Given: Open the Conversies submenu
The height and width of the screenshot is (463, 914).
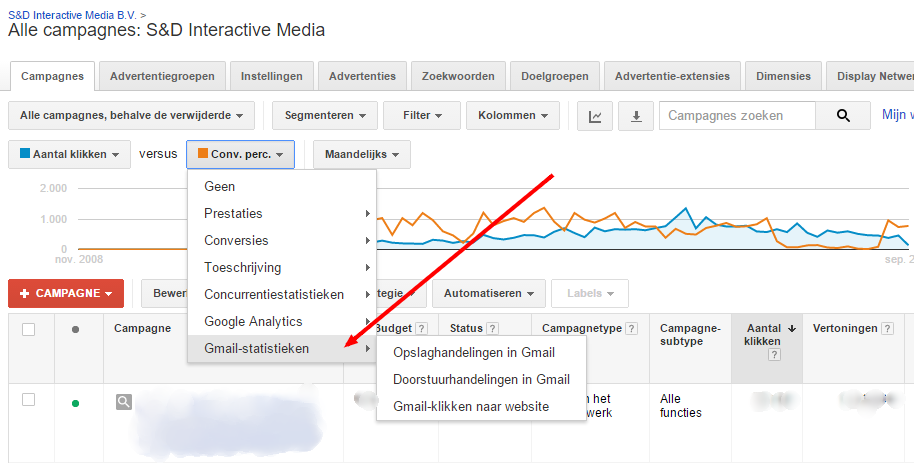Looking at the screenshot, I should coord(282,240).
